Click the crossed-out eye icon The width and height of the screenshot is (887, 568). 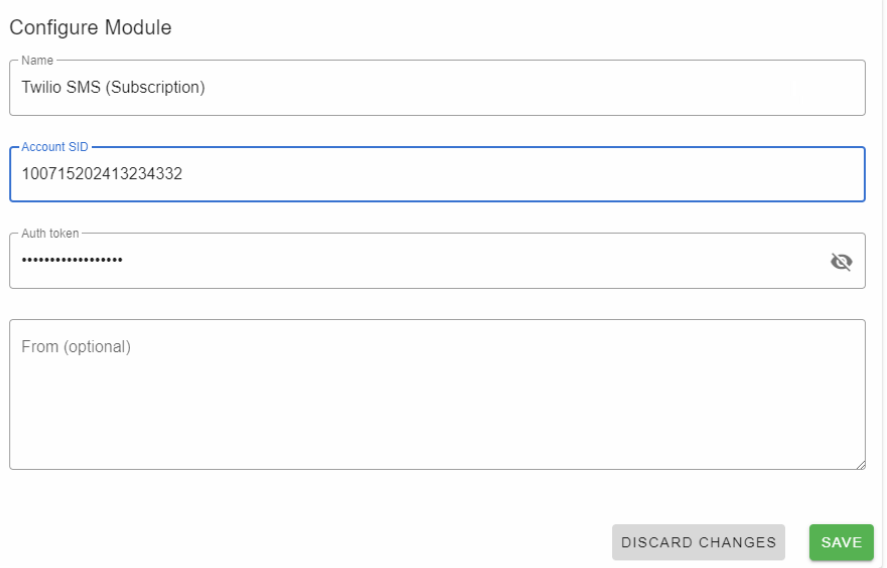coord(841,261)
